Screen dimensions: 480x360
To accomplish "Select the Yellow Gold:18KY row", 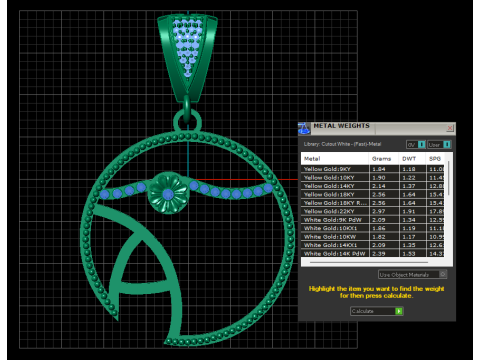I will click(372, 194).
